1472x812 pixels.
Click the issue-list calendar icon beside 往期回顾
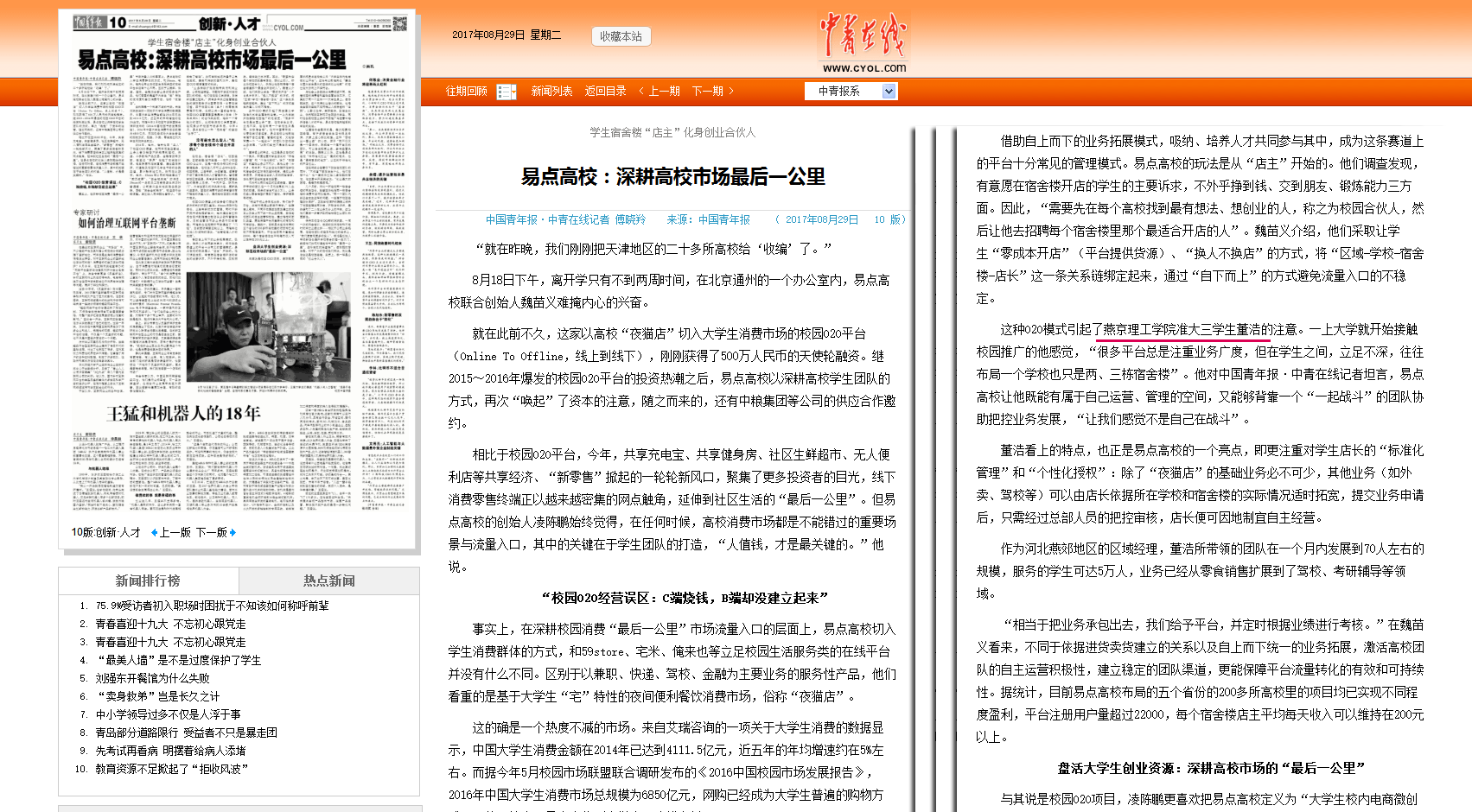point(506,91)
